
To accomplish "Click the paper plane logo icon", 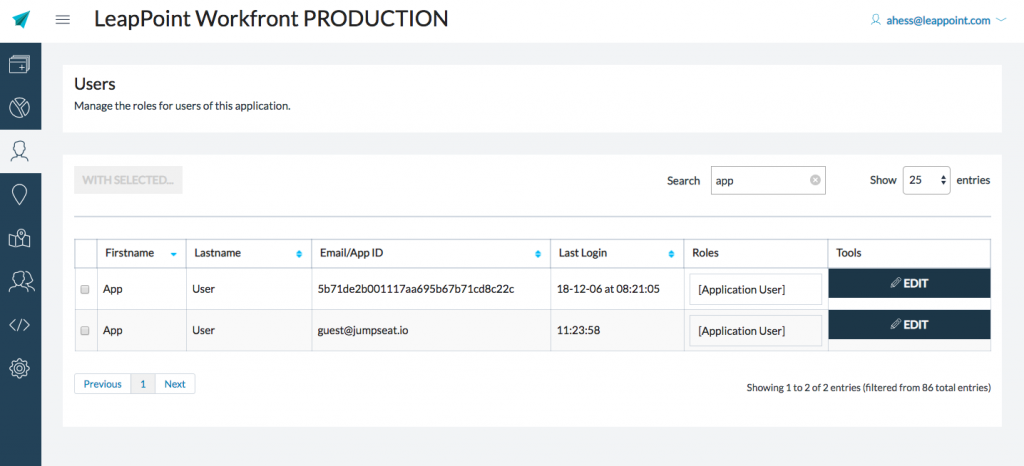I will (21, 20).
